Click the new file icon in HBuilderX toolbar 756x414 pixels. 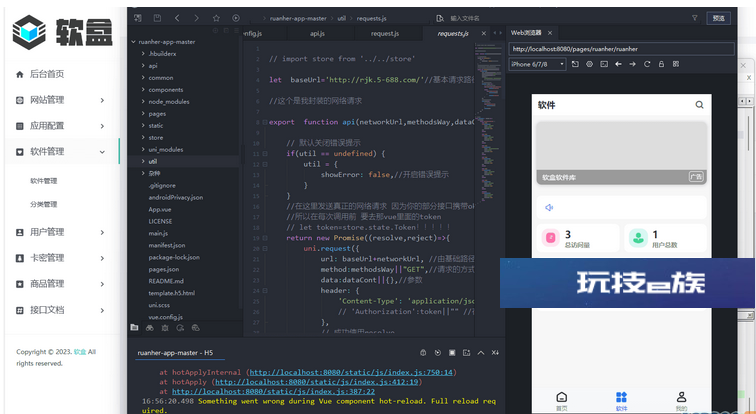tap(138, 18)
